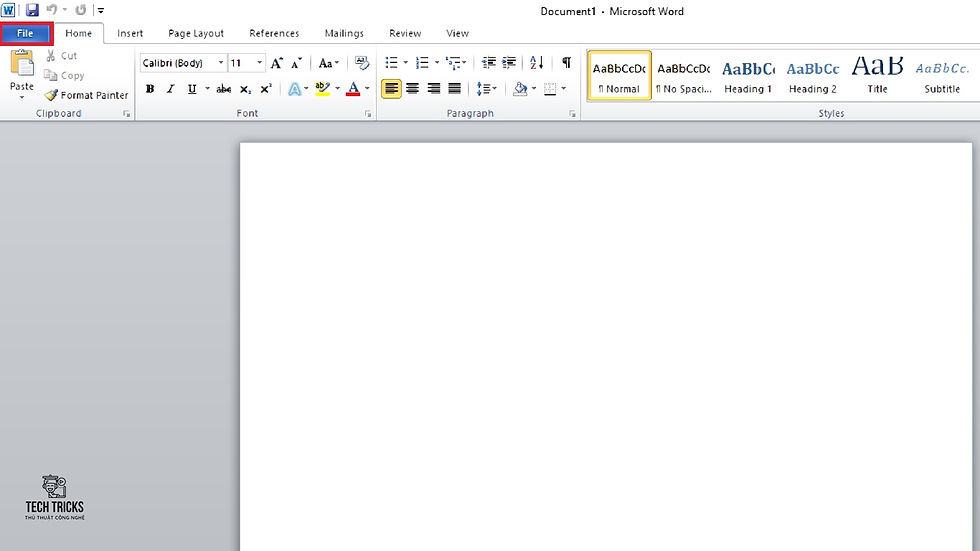This screenshot has width=980, height=551.
Task: Toggle Strikethrough formatting
Action: [x=224, y=89]
